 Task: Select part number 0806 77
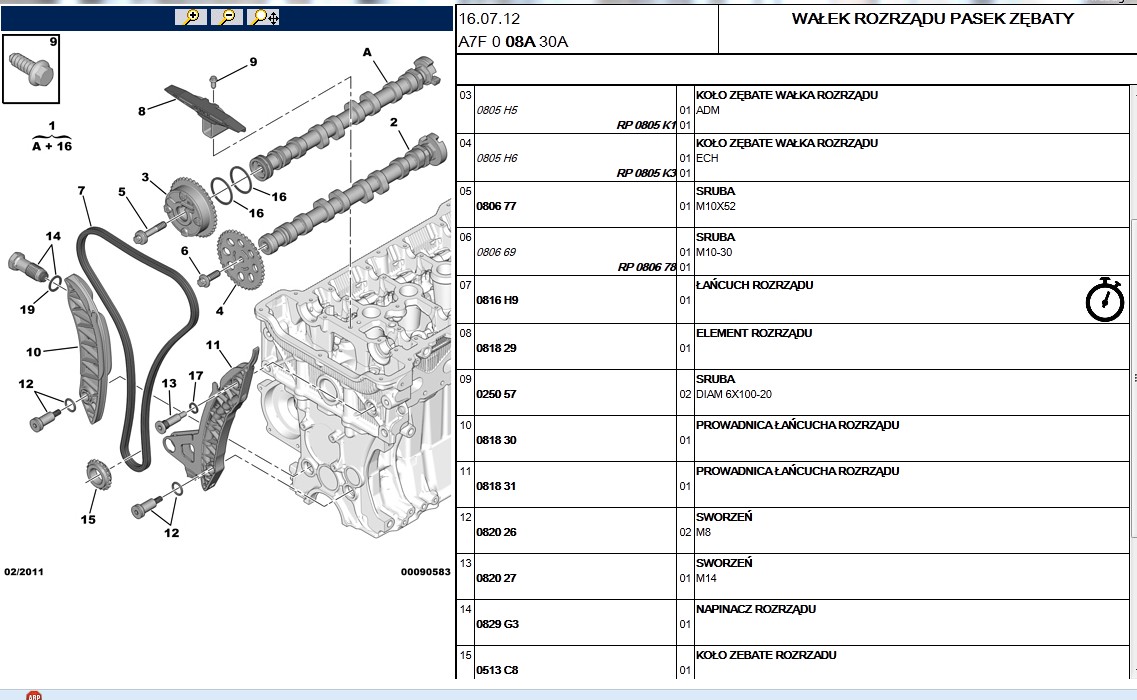point(495,206)
